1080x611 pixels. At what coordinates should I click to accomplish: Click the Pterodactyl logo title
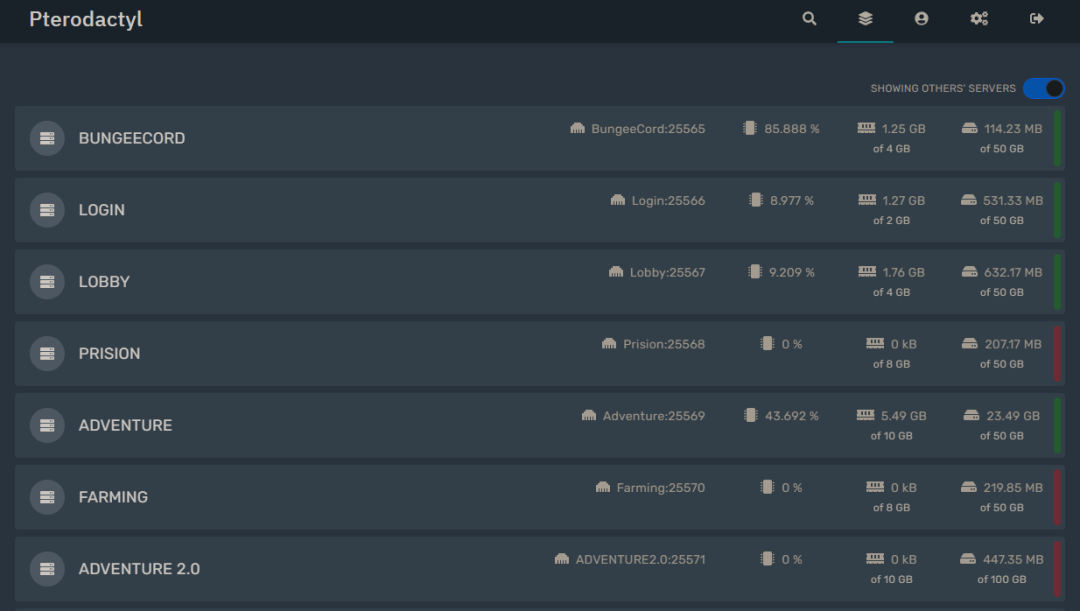(x=86, y=20)
